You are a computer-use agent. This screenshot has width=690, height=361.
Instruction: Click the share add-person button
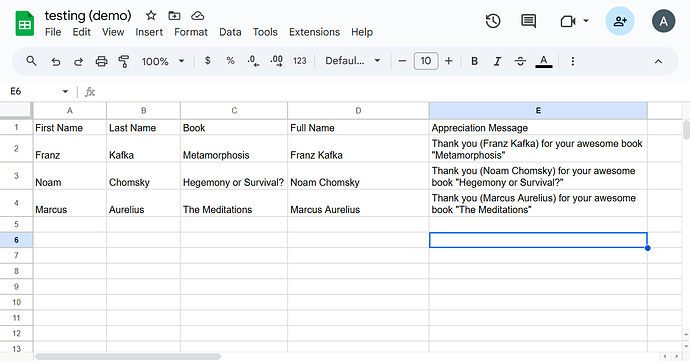[620, 21]
